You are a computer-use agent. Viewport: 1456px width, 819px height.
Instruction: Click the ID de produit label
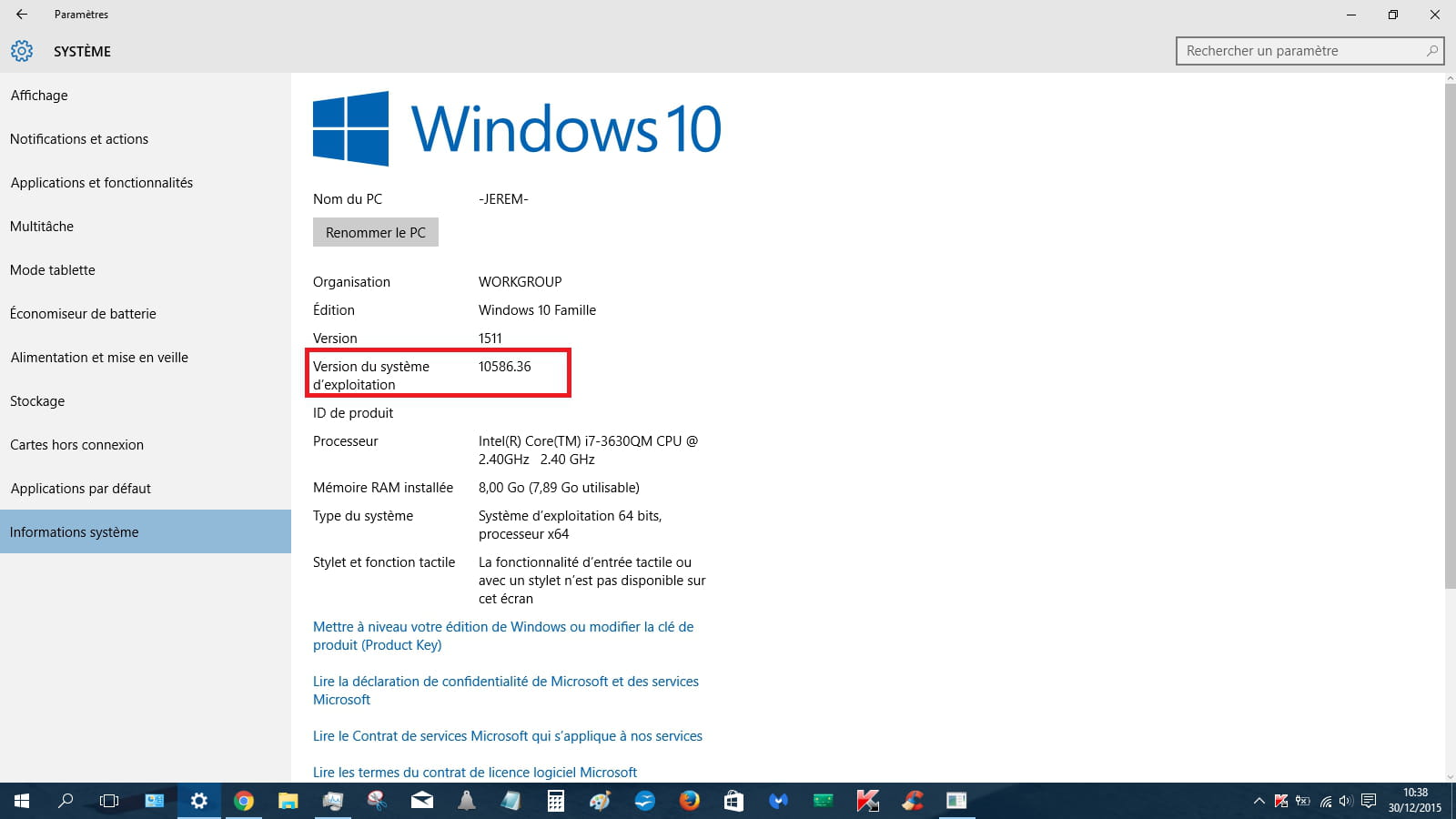[353, 412]
